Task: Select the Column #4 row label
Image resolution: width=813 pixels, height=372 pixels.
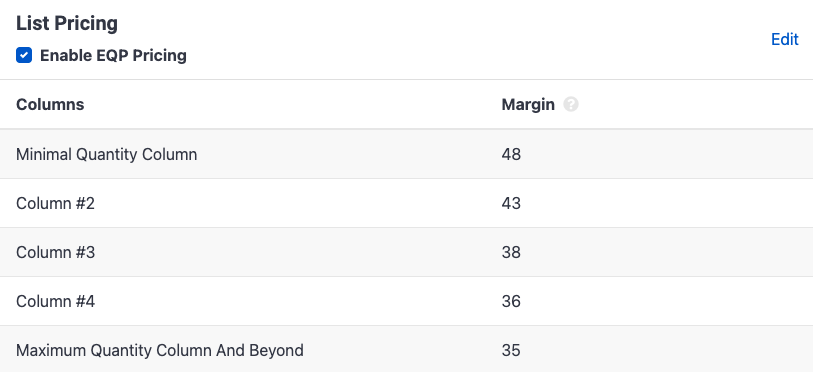Action: 55,301
